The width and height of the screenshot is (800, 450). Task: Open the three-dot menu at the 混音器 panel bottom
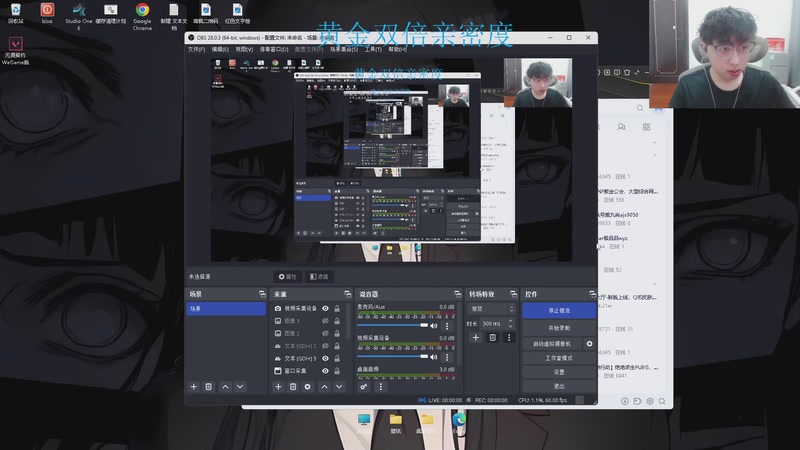[x=380, y=387]
